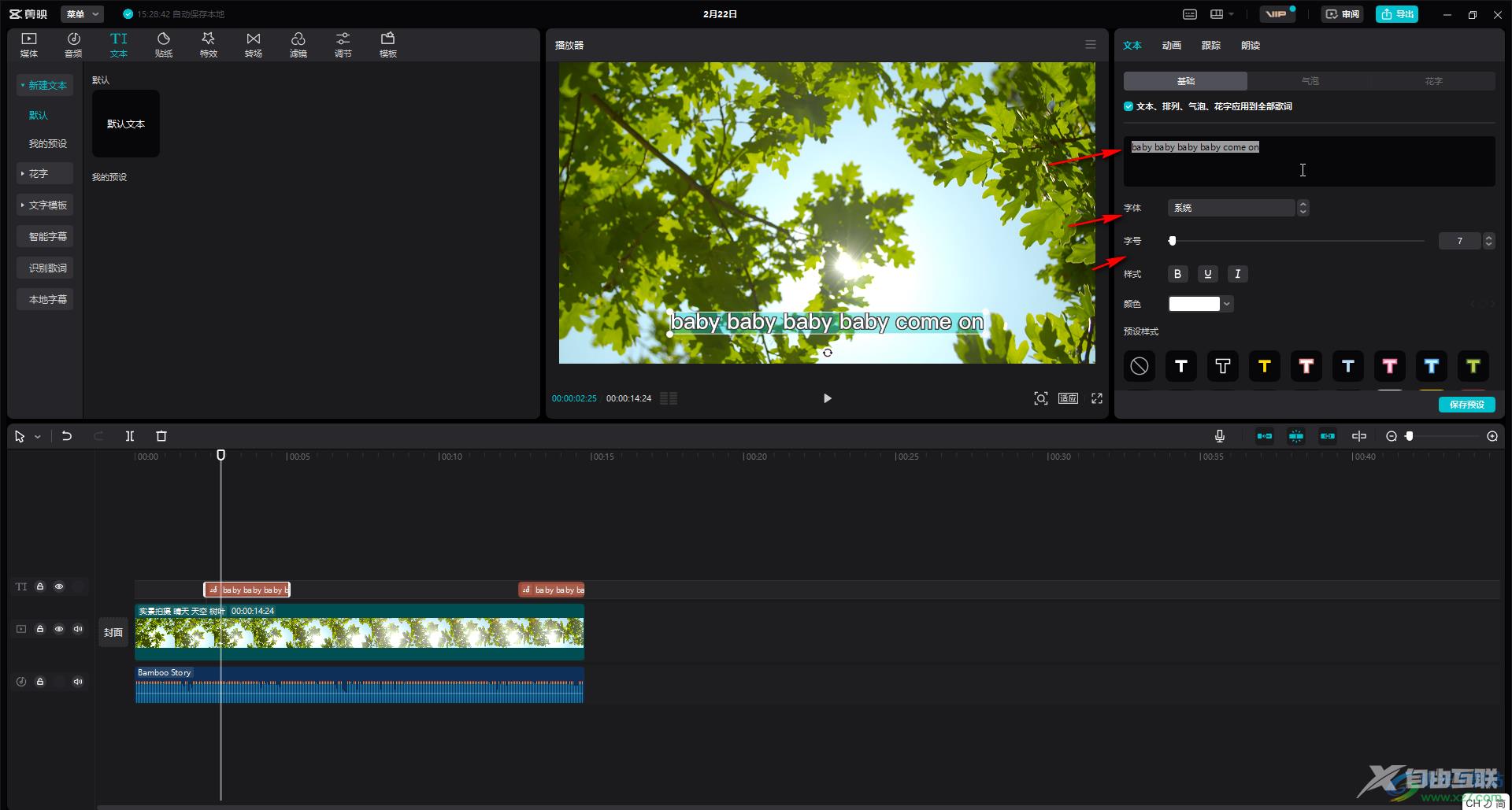Open the 调节 (Adjust) panel
Image resolution: width=1512 pixels, height=810 pixels.
pyautogui.click(x=343, y=45)
